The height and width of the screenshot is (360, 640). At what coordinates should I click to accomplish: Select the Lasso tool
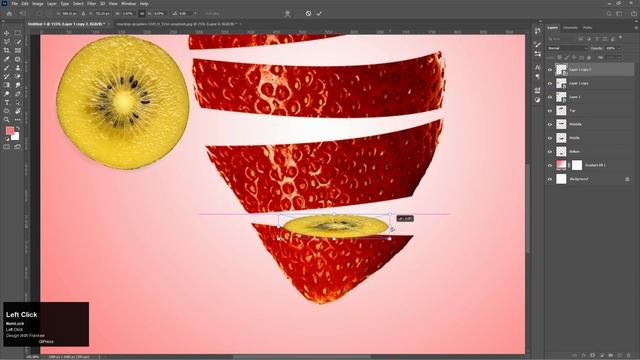coord(7,42)
